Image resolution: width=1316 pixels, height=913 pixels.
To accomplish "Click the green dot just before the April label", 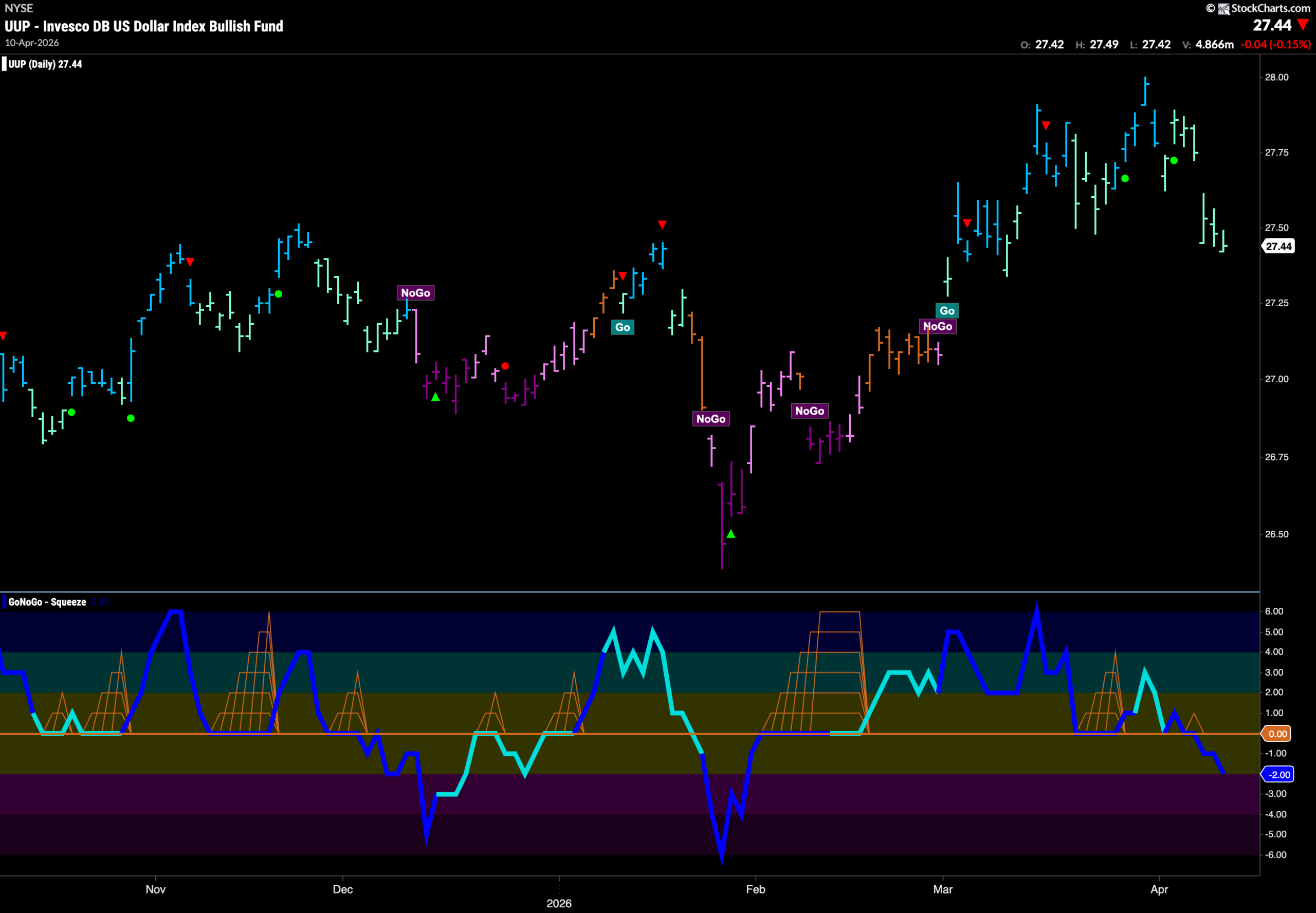I will (1174, 161).
